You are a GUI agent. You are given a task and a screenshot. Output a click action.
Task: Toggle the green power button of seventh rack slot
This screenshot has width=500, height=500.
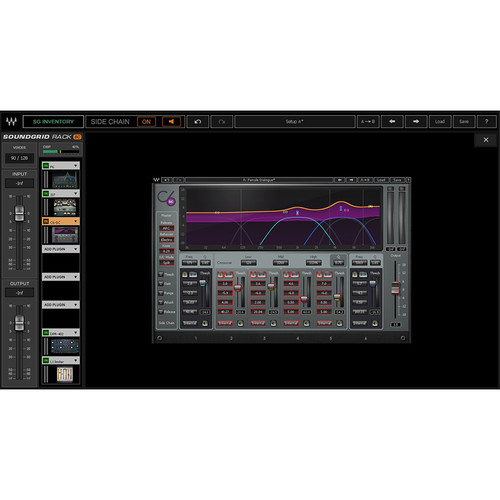click(x=46, y=333)
